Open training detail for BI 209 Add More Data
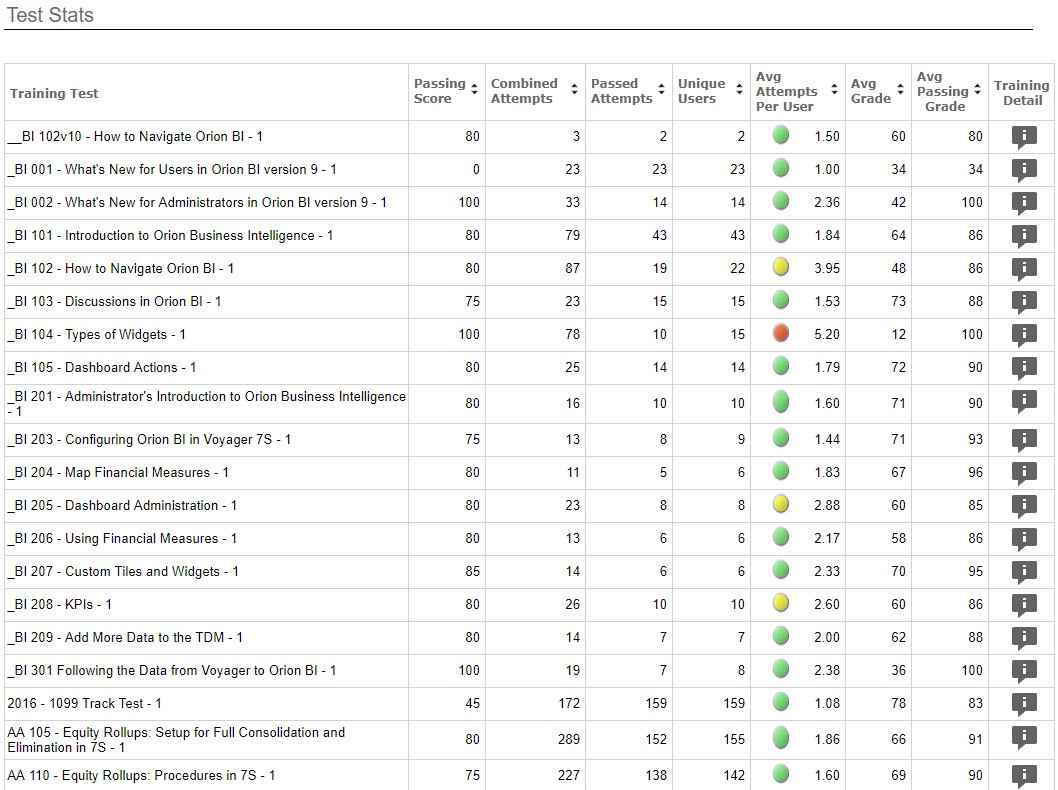This screenshot has height=790, width=1058. point(1024,638)
